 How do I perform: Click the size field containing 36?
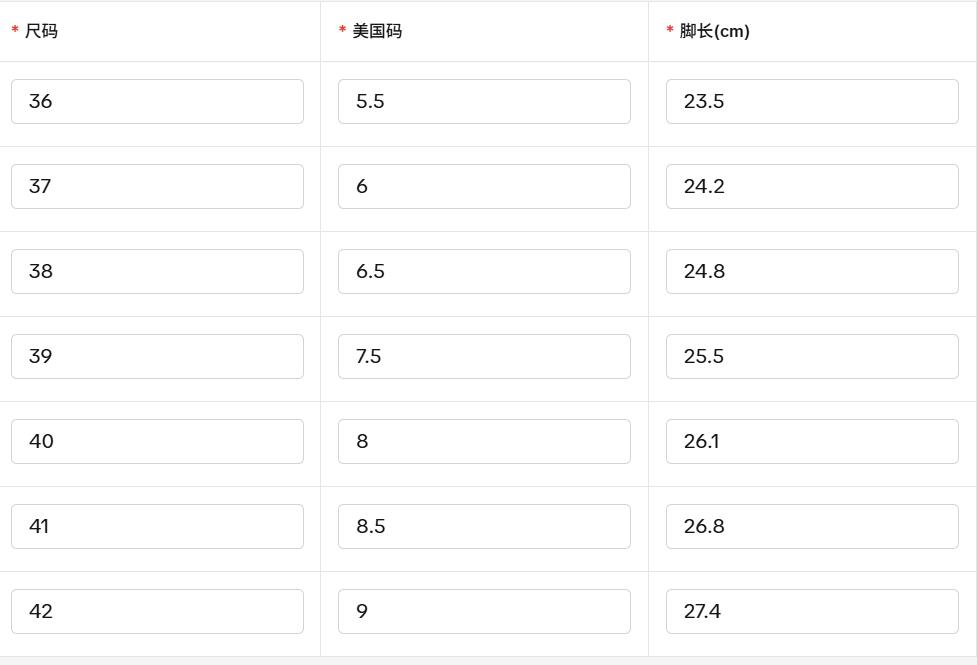[x=157, y=101]
